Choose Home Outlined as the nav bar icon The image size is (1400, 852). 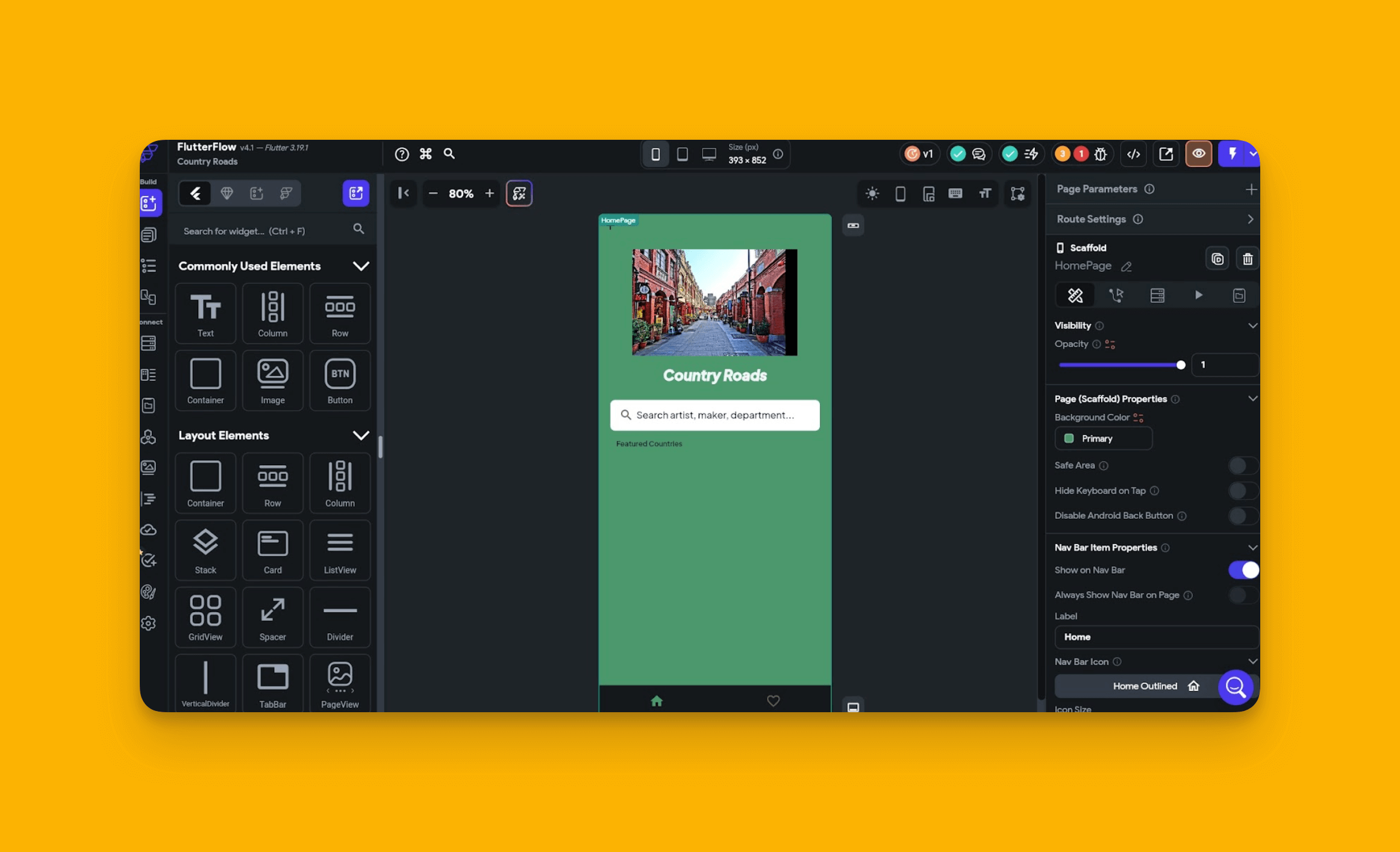[x=1145, y=686]
